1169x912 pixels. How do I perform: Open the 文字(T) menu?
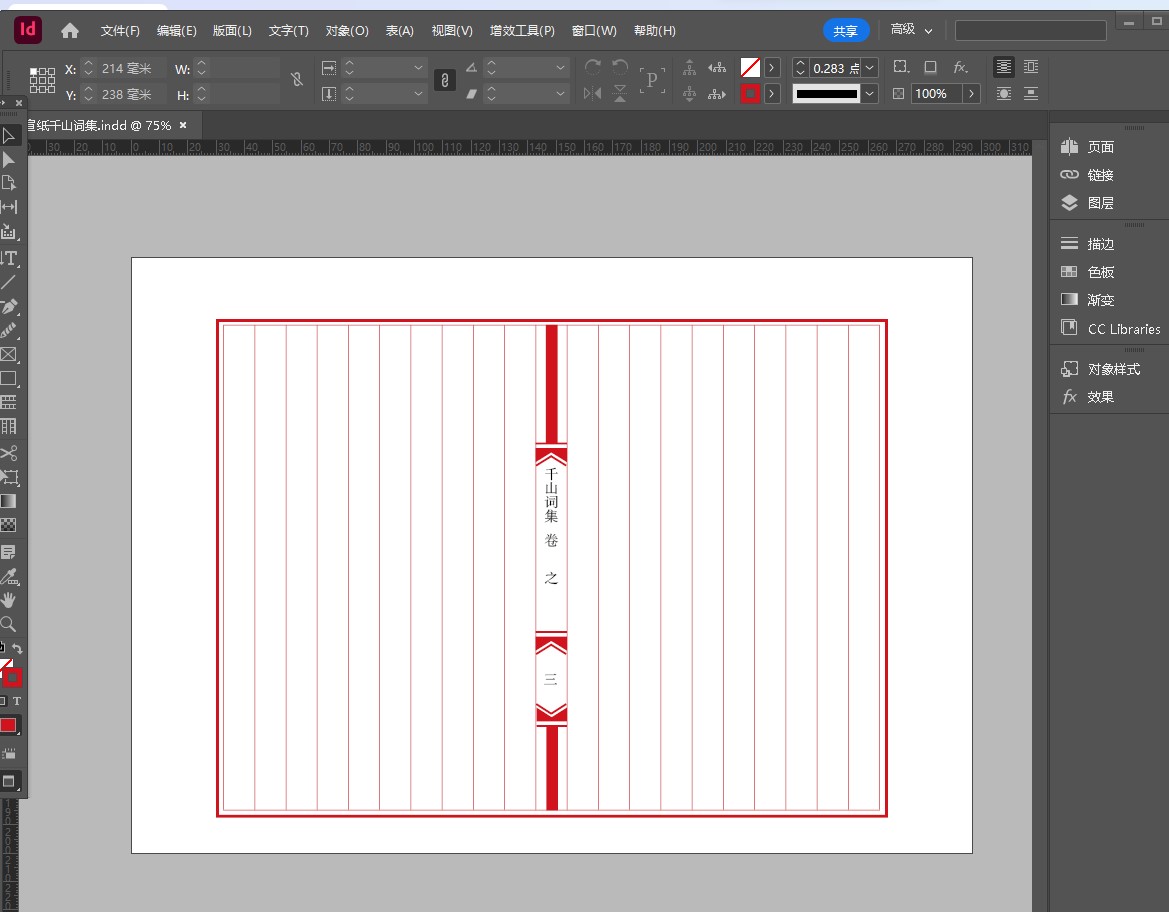pyautogui.click(x=288, y=31)
